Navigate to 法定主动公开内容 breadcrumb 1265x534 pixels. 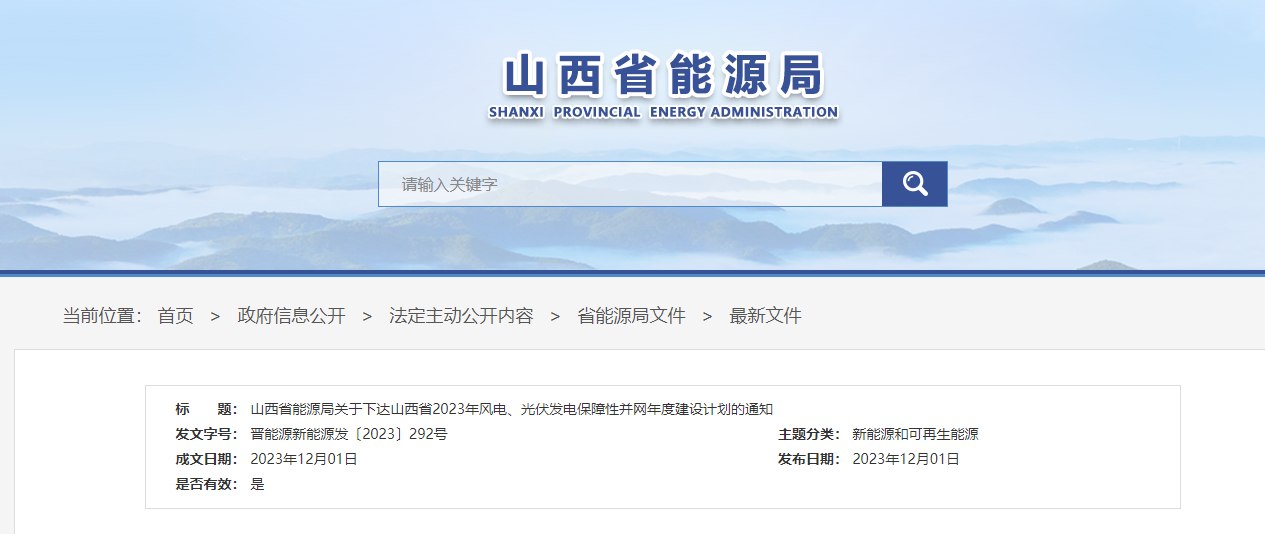(x=461, y=316)
